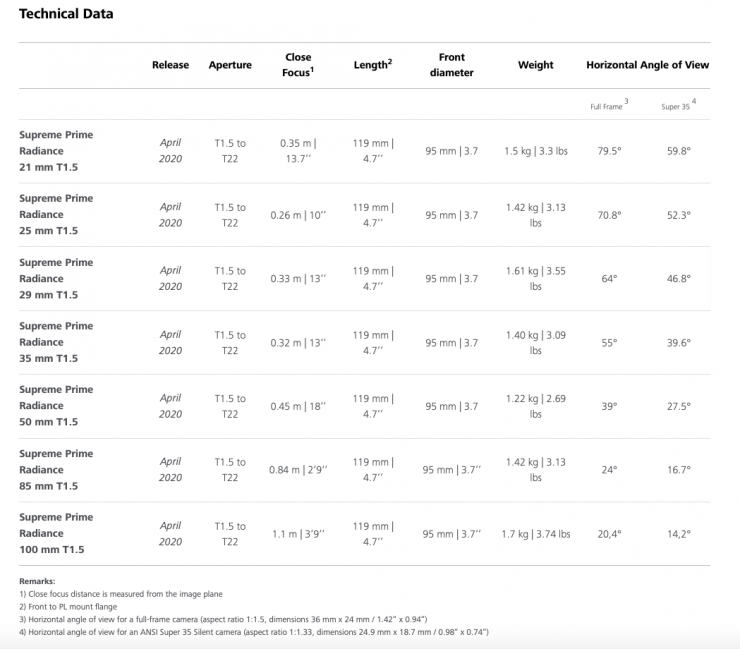
Task: Select the Horizontal Angle of View header
Action: point(647,65)
